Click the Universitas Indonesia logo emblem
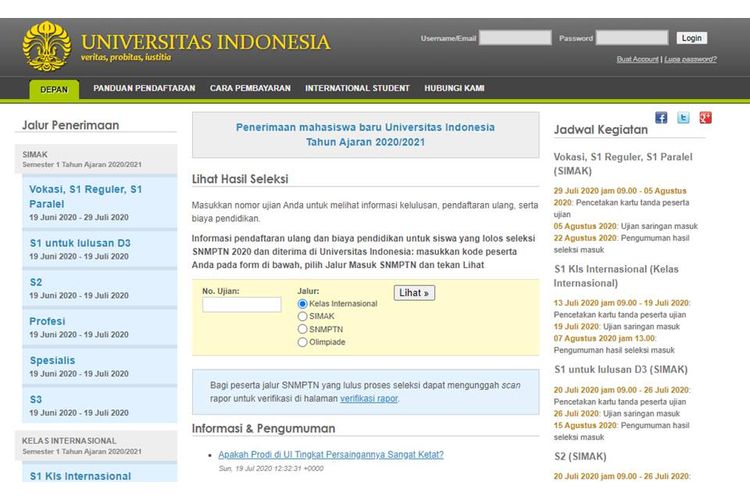 coord(47,47)
